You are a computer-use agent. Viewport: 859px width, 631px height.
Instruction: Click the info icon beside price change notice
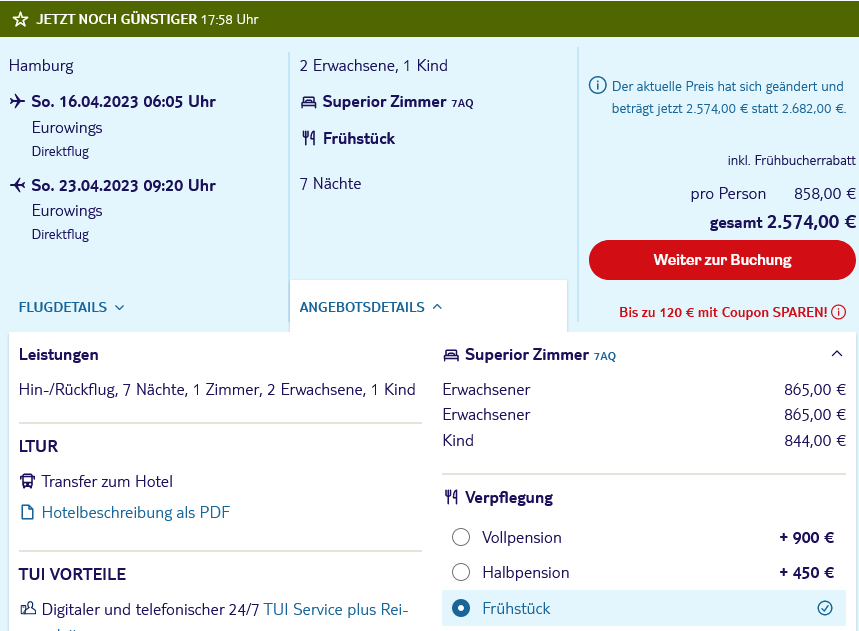[x=597, y=85]
